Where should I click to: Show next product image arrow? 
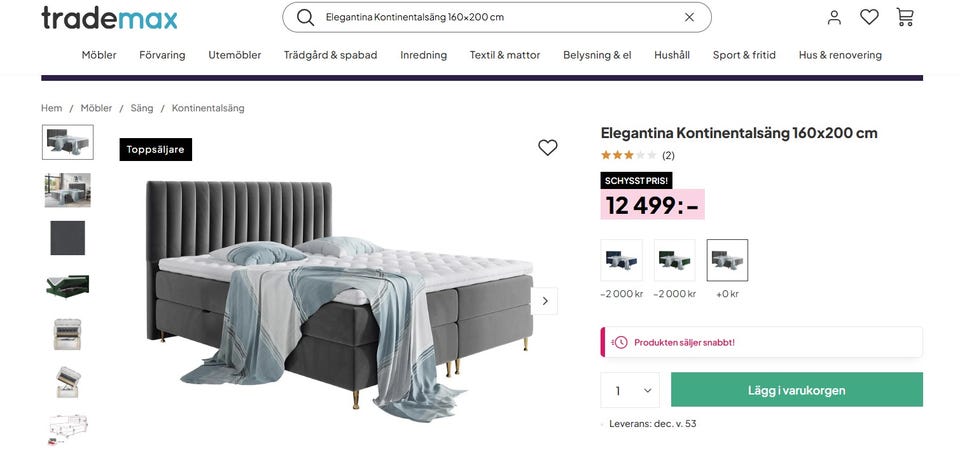click(x=545, y=301)
